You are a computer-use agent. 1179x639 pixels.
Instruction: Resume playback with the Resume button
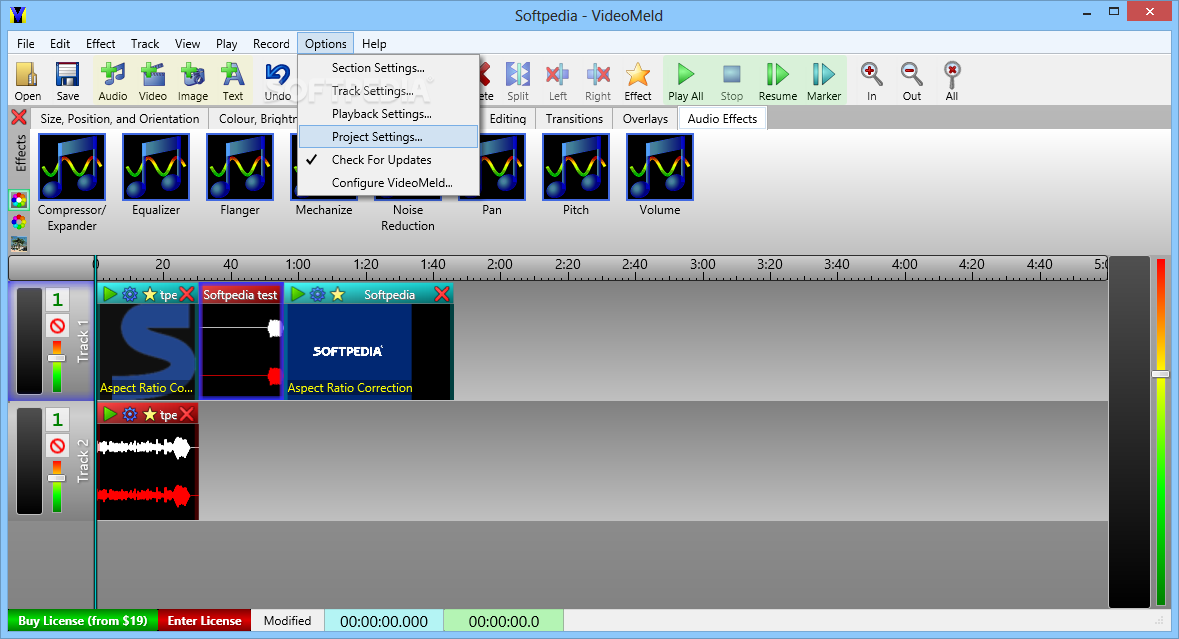[777, 81]
